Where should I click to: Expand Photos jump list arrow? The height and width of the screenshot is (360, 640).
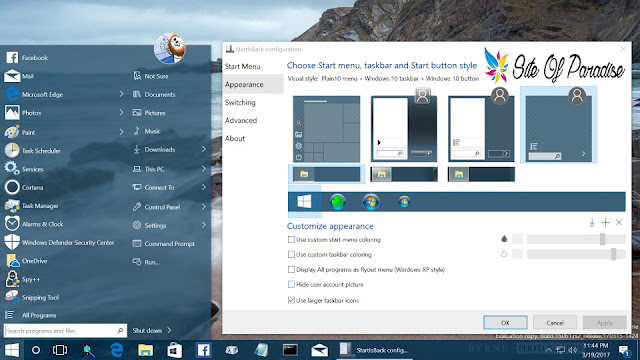click(121, 112)
